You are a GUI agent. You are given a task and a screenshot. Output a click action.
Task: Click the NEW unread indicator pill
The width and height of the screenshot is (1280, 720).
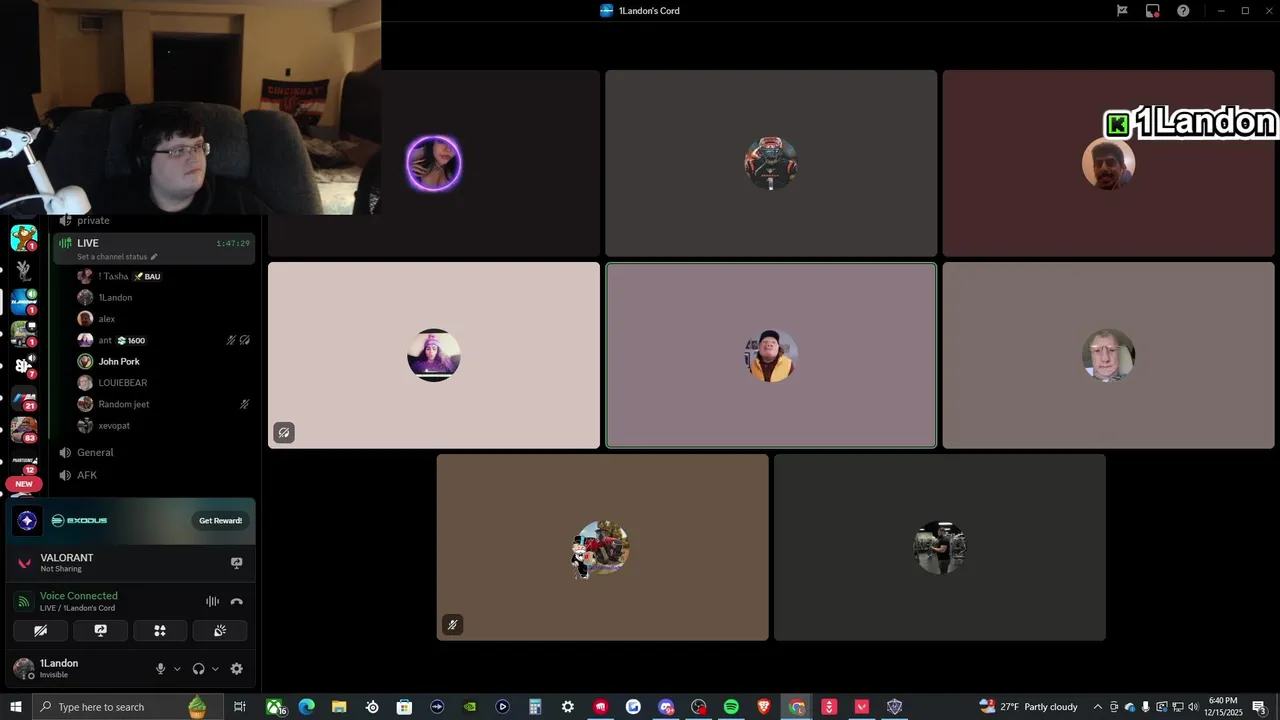click(x=24, y=484)
